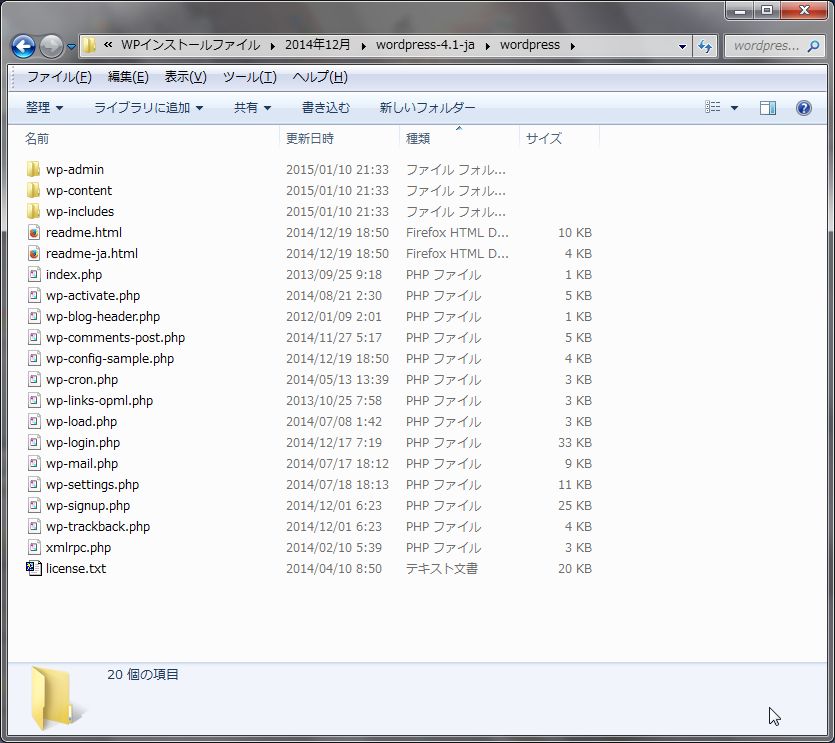Screen dimensions: 835x743
Task: Select the wp-config-sample.php file icon
Action: [x=34, y=358]
